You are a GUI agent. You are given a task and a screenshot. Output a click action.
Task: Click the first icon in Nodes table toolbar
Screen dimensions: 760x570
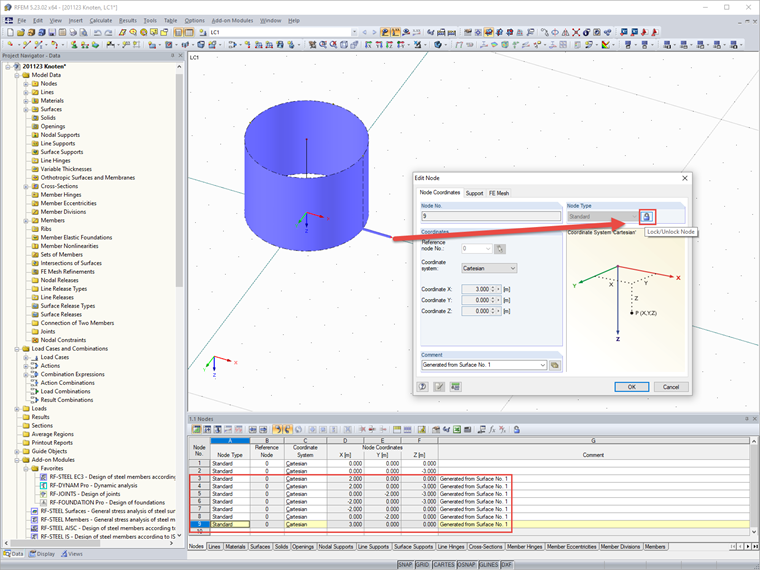[x=196, y=429]
